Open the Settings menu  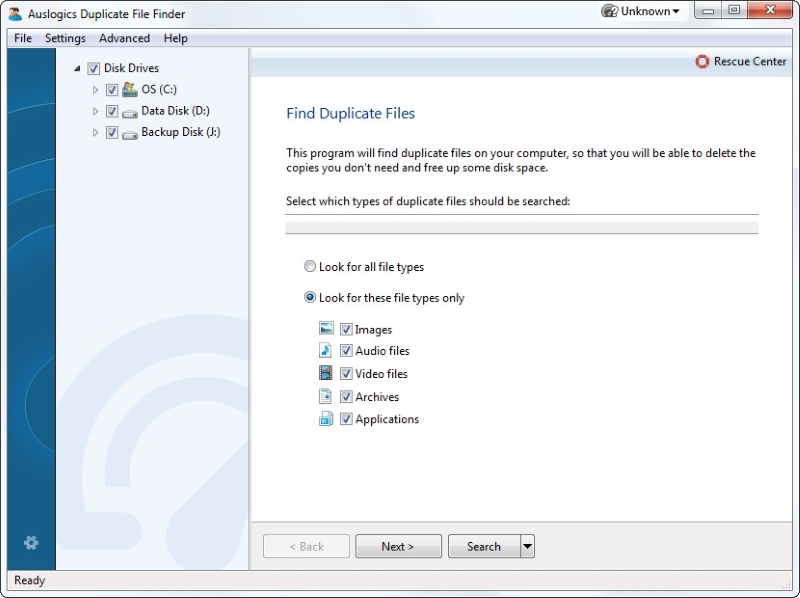click(65, 38)
